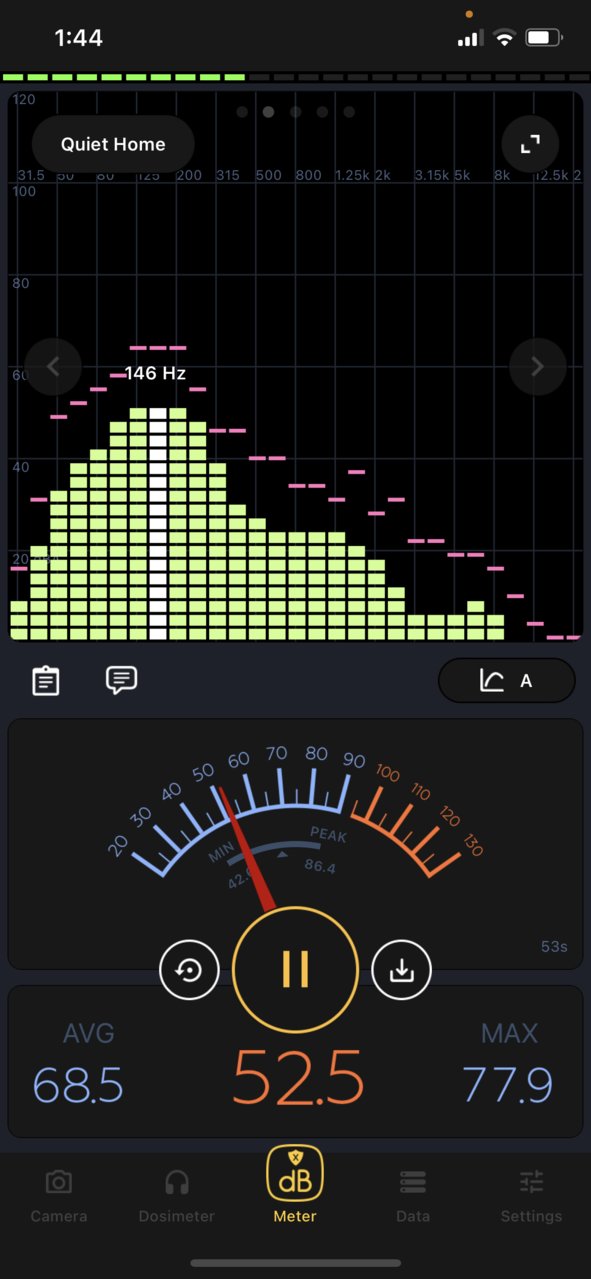Select the second page indicator dot
This screenshot has width=591, height=1279.
[268, 112]
